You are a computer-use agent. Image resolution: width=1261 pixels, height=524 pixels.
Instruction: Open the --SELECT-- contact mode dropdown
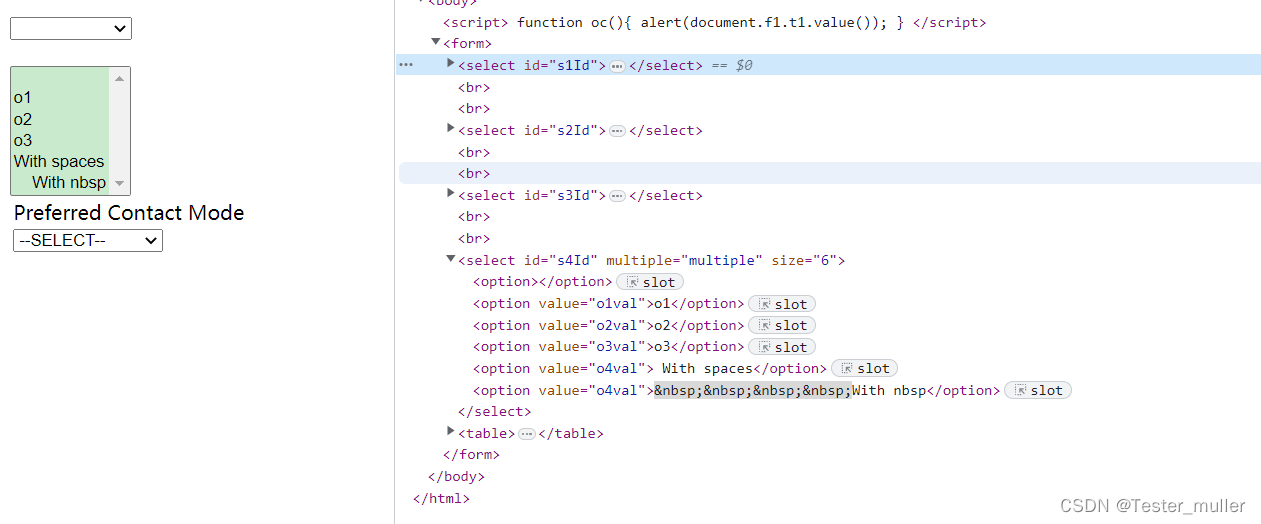tap(88, 240)
